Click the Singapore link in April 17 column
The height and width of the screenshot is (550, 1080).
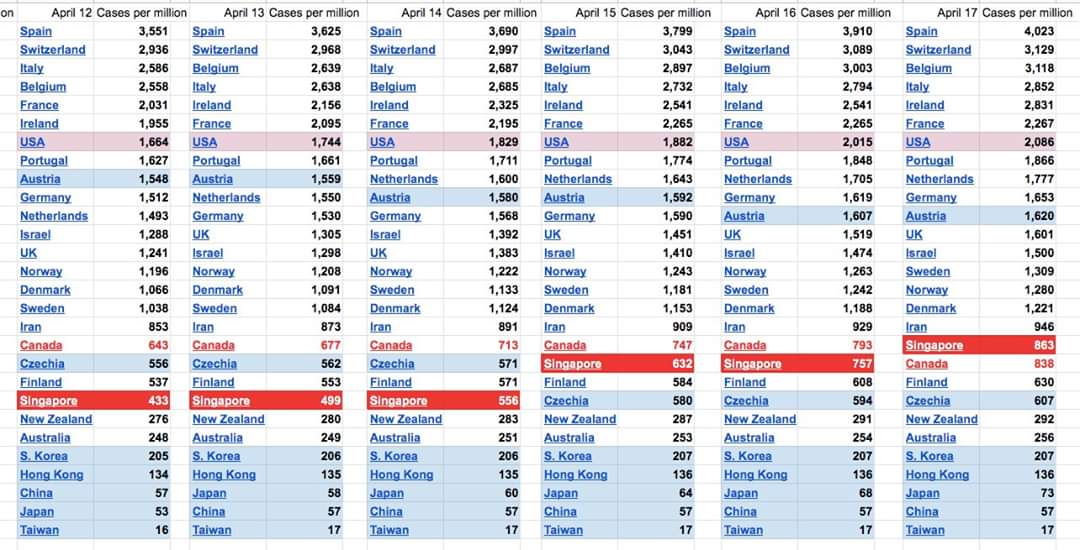[x=934, y=345]
